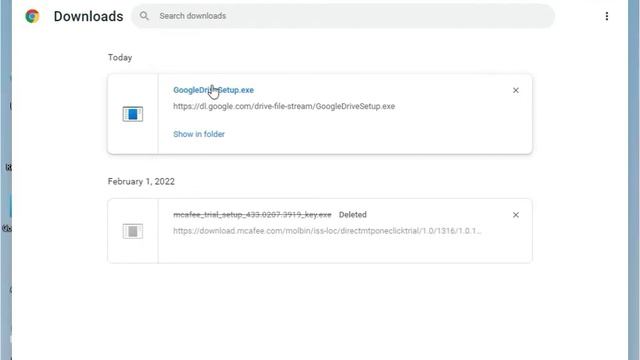Open the three-dot more actions menu

coord(607,16)
